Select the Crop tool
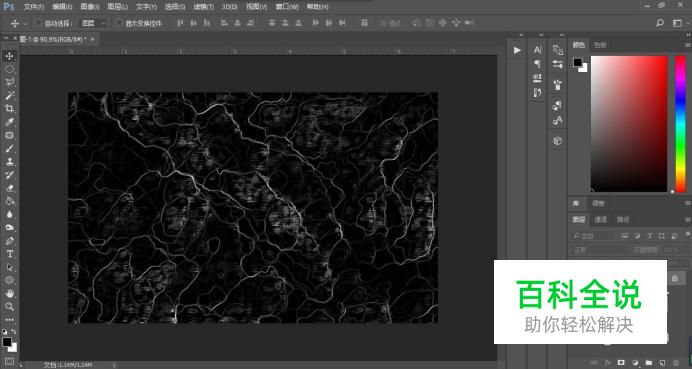Viewport: 692px width, 369px height. coord(10,109)
